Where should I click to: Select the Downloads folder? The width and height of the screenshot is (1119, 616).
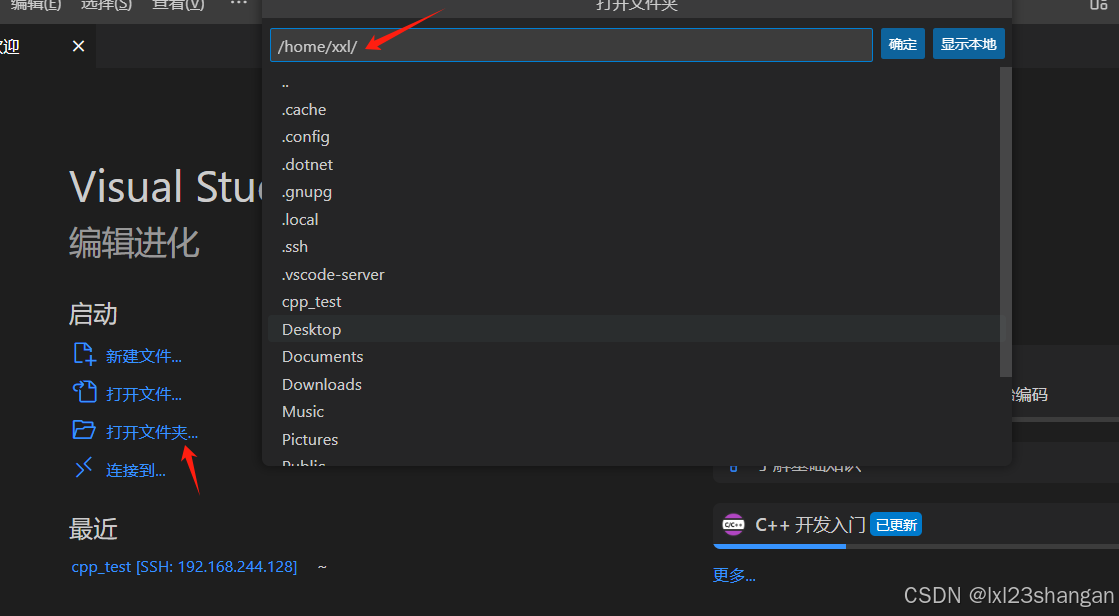point(633,384)
